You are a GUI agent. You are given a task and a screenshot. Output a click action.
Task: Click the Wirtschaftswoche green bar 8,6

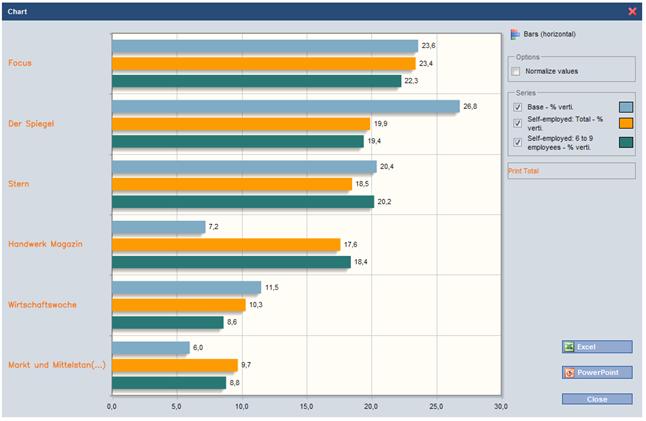coord(168,323)
